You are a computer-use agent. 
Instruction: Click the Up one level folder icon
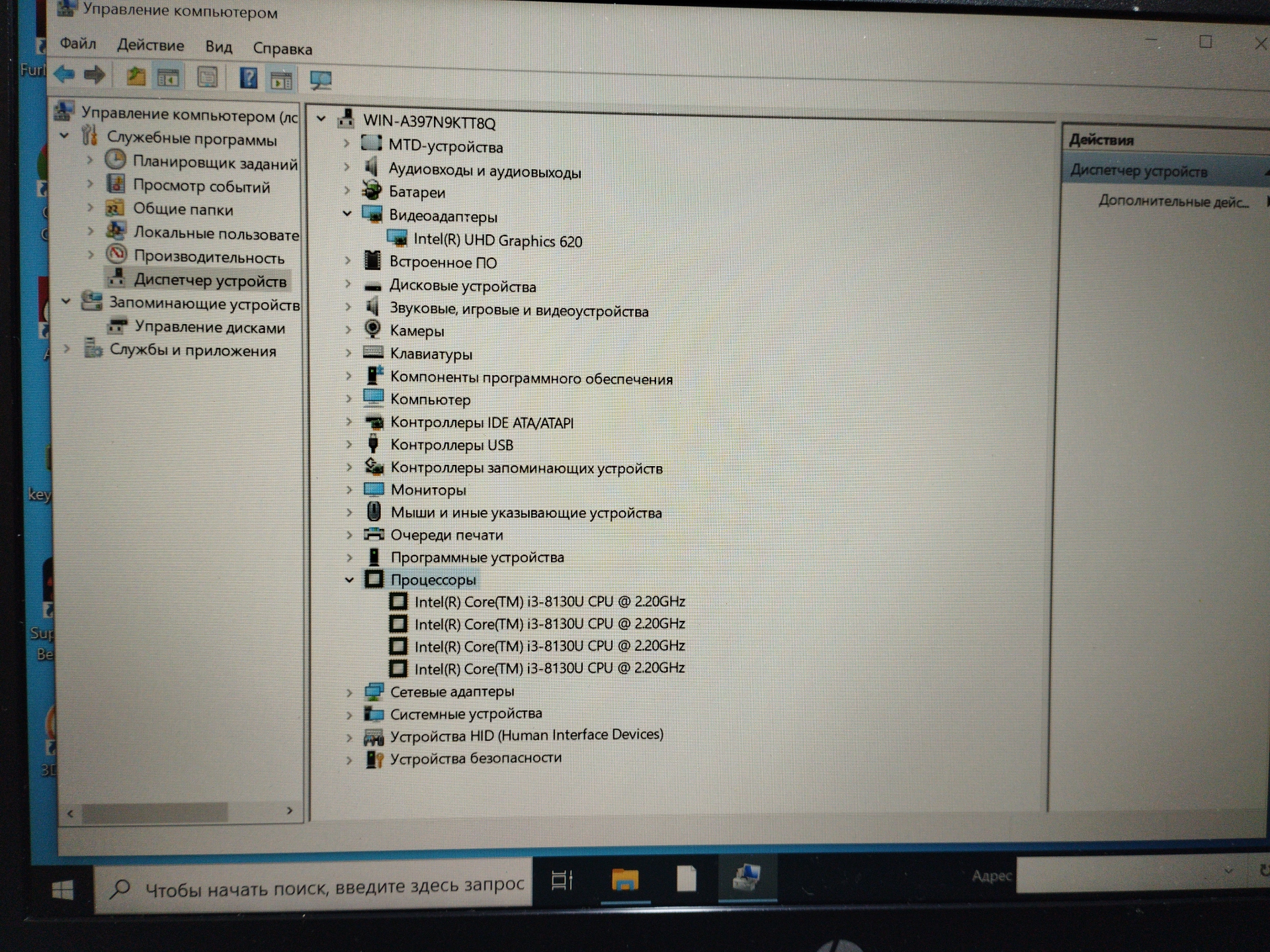point(136,76)
